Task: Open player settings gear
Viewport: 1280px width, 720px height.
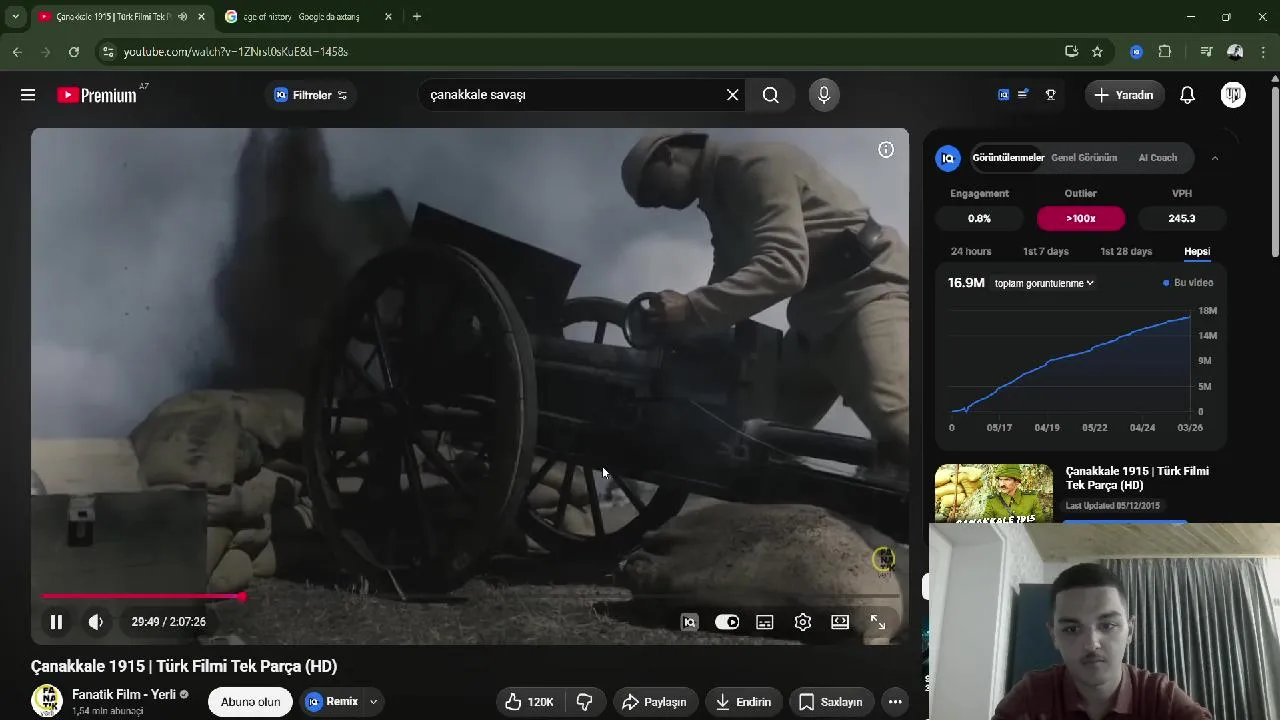Action: [x=803, y=622]
